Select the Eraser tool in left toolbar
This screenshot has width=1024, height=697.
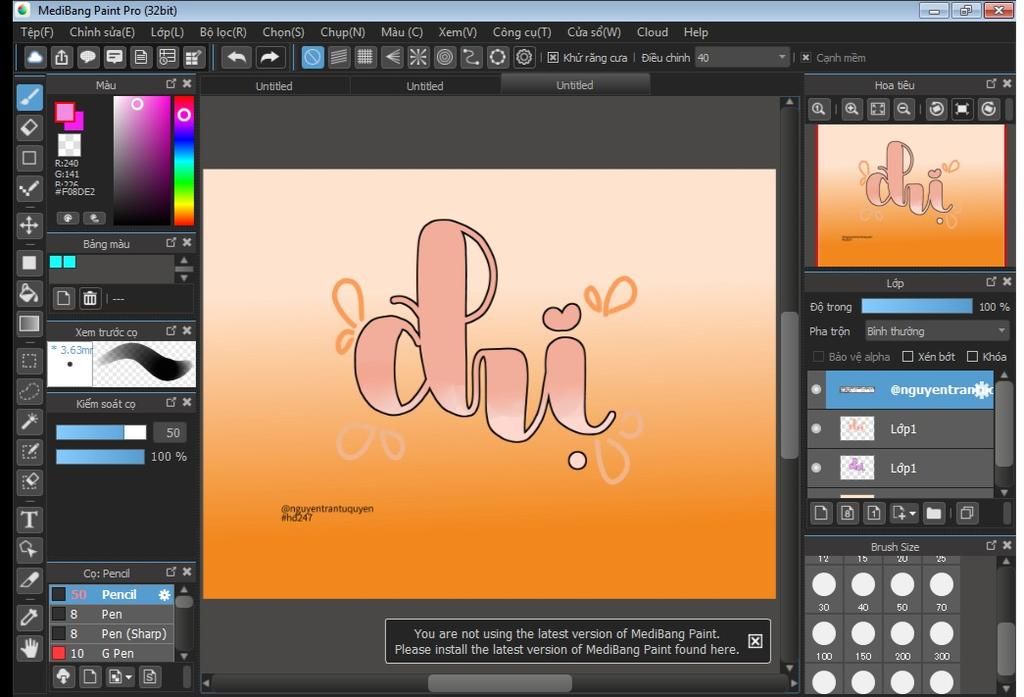(x=29, y=127)
